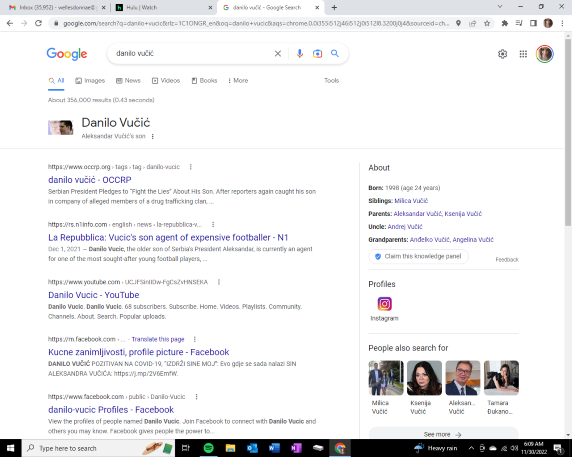Clear the search box with the X icon
This screenshot has height=457, width=572.
pyautogui.click(x=278, y=54)
